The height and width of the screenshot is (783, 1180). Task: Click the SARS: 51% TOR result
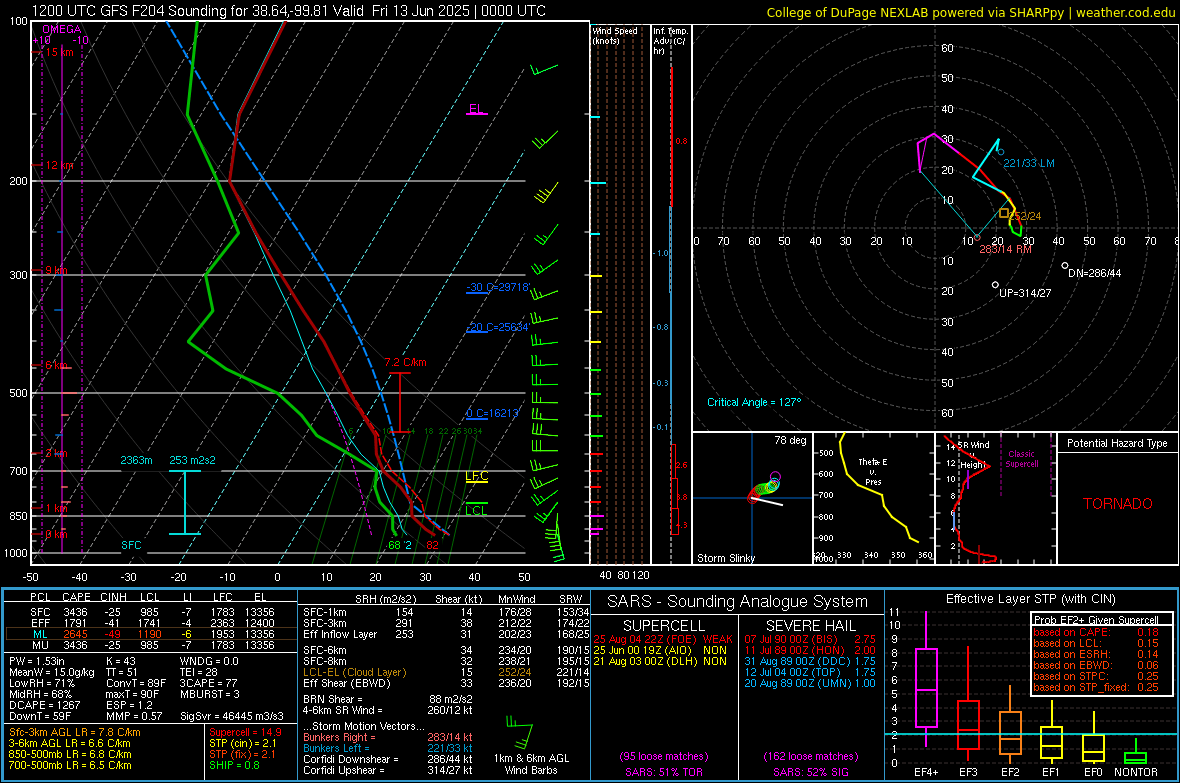[663, 772]
